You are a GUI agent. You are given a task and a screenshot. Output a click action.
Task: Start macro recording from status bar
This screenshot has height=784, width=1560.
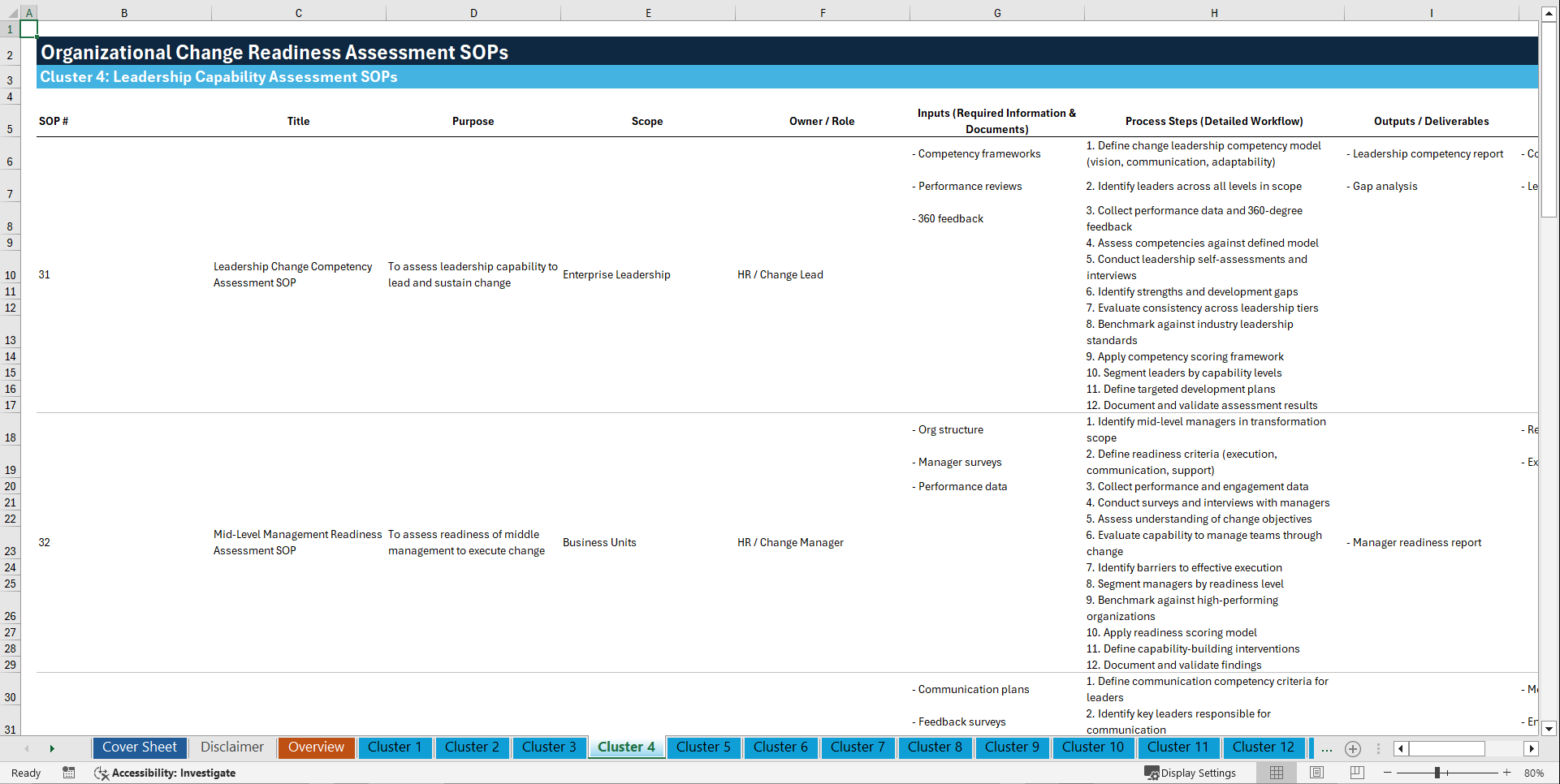(69, 773)
